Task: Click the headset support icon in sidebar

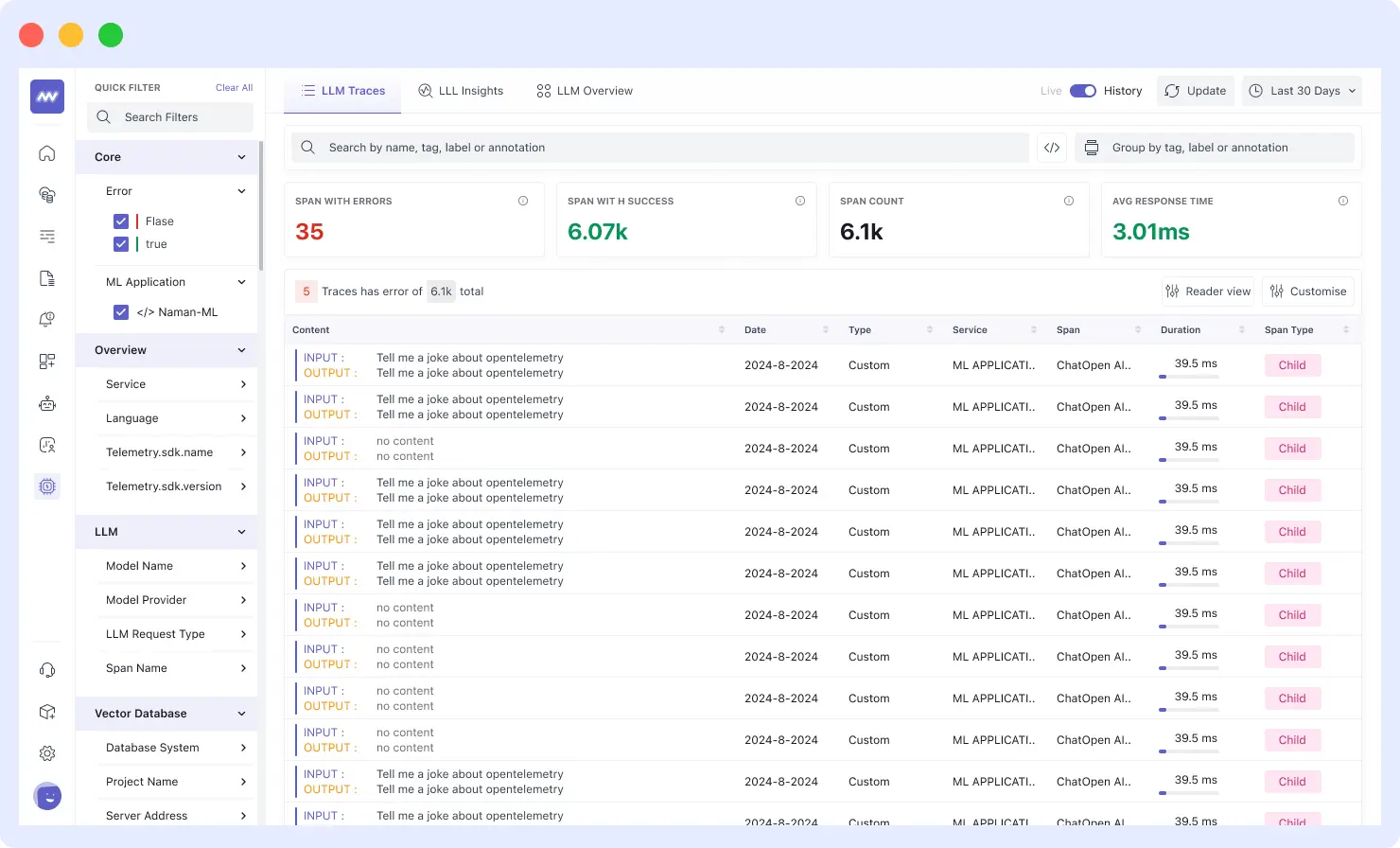Action: (47, 670)
